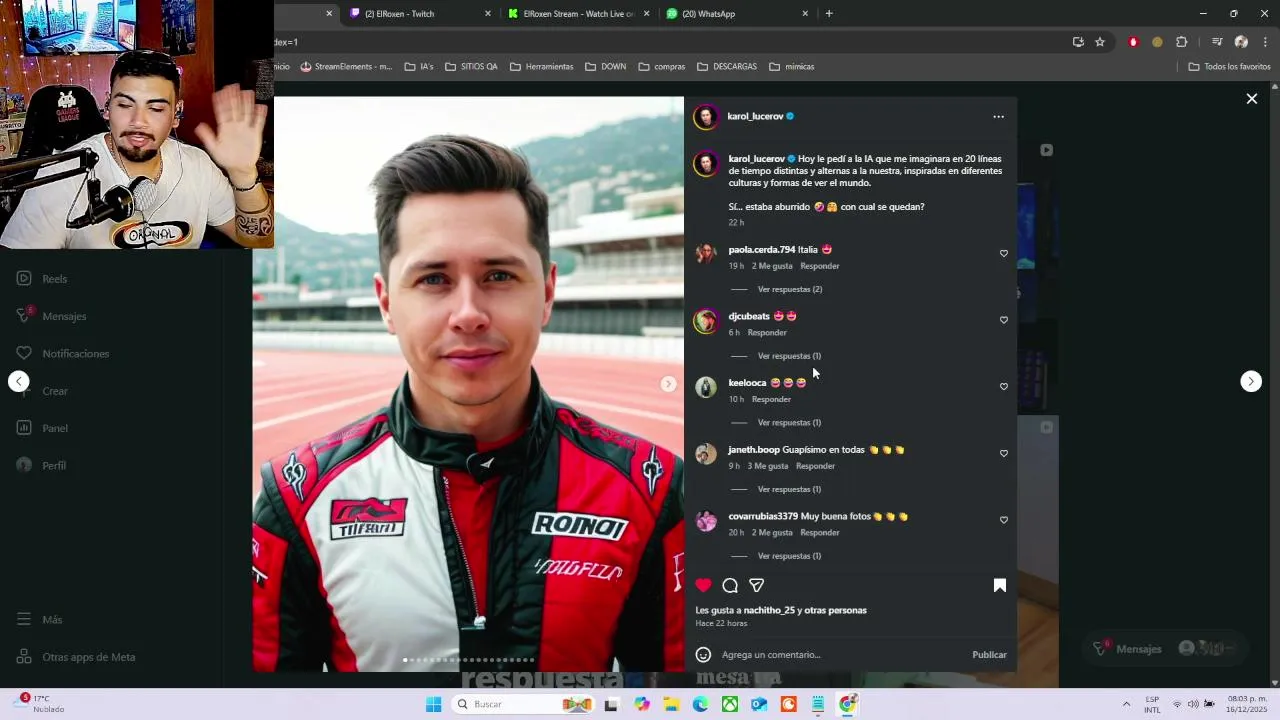The height and width of the screenshot is (720, 1280).
Task: Open Mensajes in the Instagram sidebar
Action: pyautogui.click(x=51, y=316)
